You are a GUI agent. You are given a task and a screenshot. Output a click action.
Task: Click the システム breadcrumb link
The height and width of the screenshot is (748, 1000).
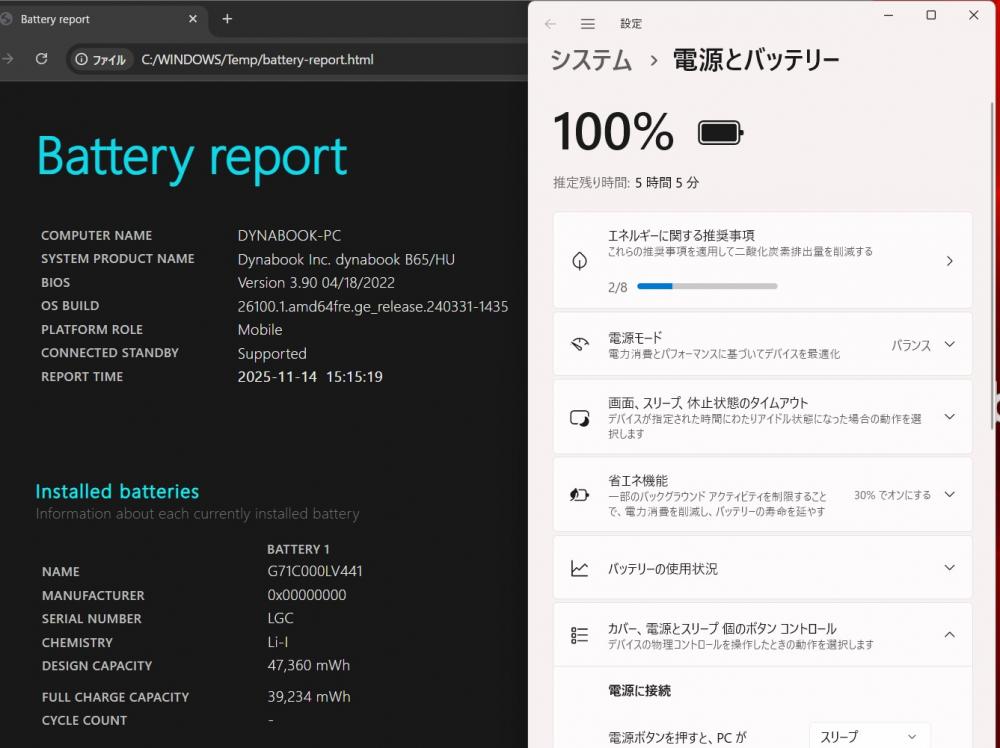(x=591, y=60)
